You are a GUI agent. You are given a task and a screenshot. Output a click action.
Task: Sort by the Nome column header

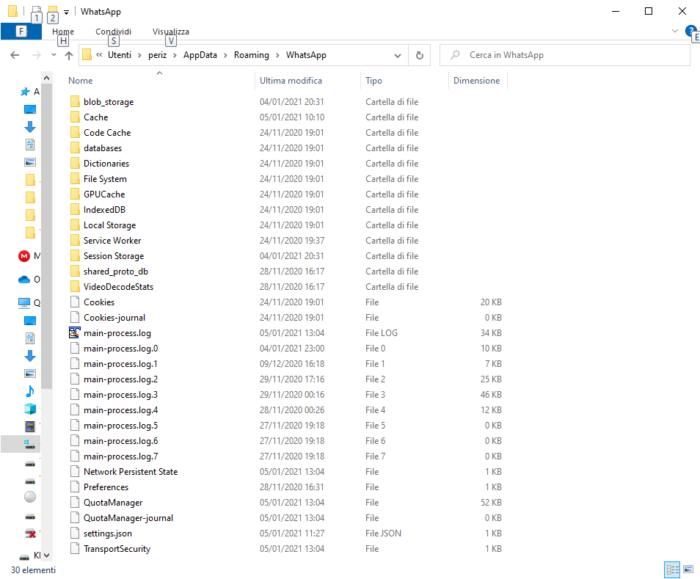pyautogui.click(x=80, y=81)
